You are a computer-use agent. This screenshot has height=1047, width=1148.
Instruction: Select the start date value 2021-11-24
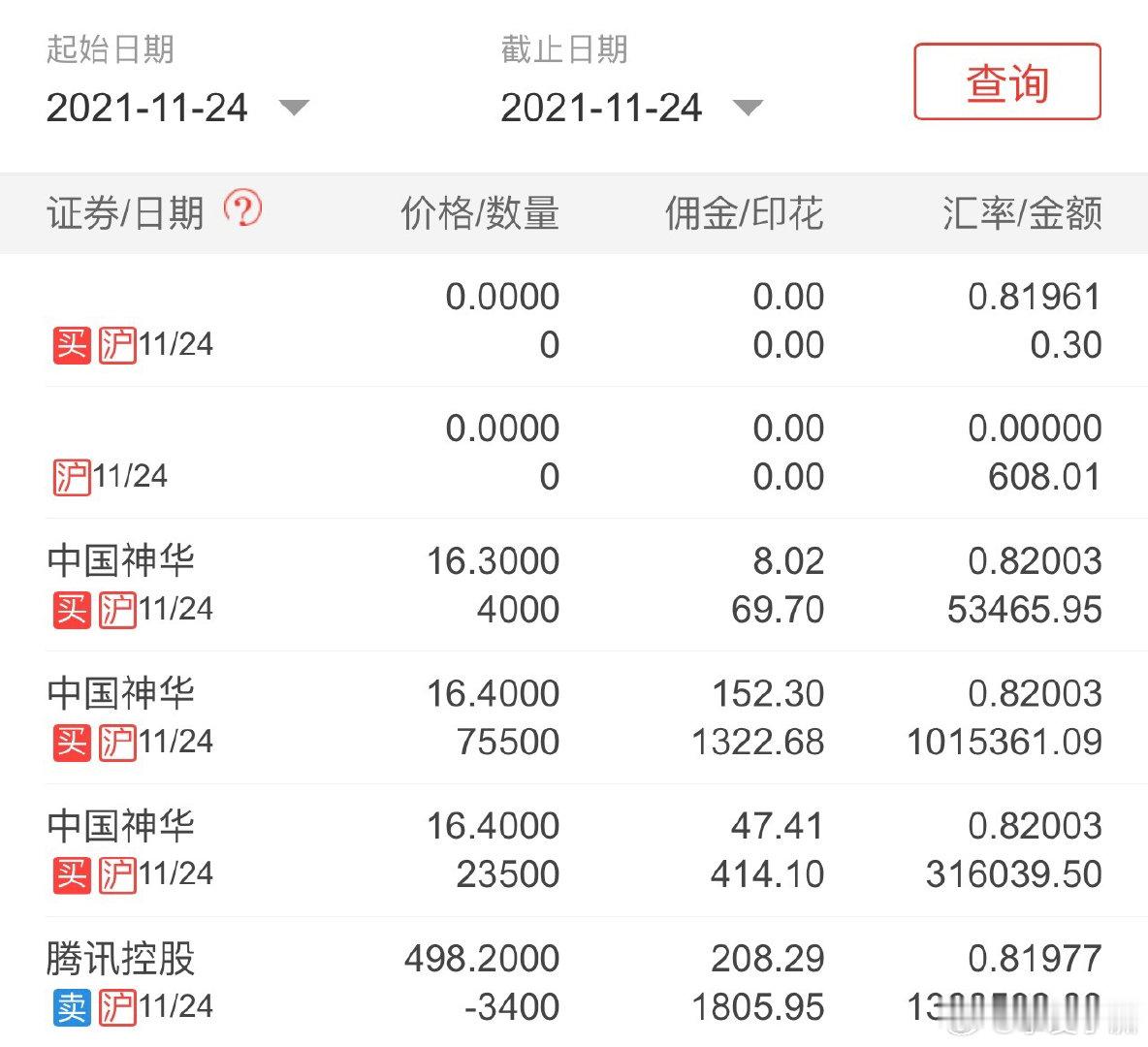pos(146,108)
